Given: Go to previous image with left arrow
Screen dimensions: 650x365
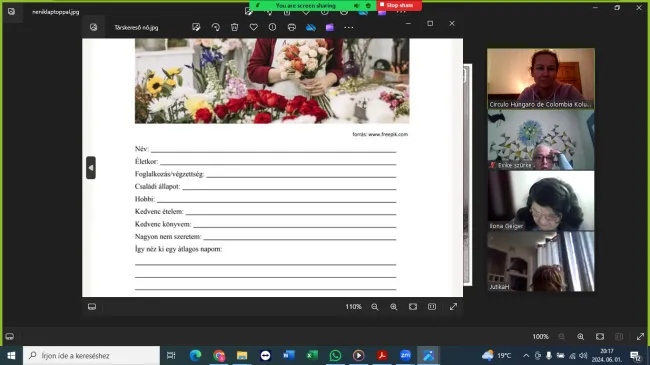Looking at the screenshot, I should click(91, 168).
